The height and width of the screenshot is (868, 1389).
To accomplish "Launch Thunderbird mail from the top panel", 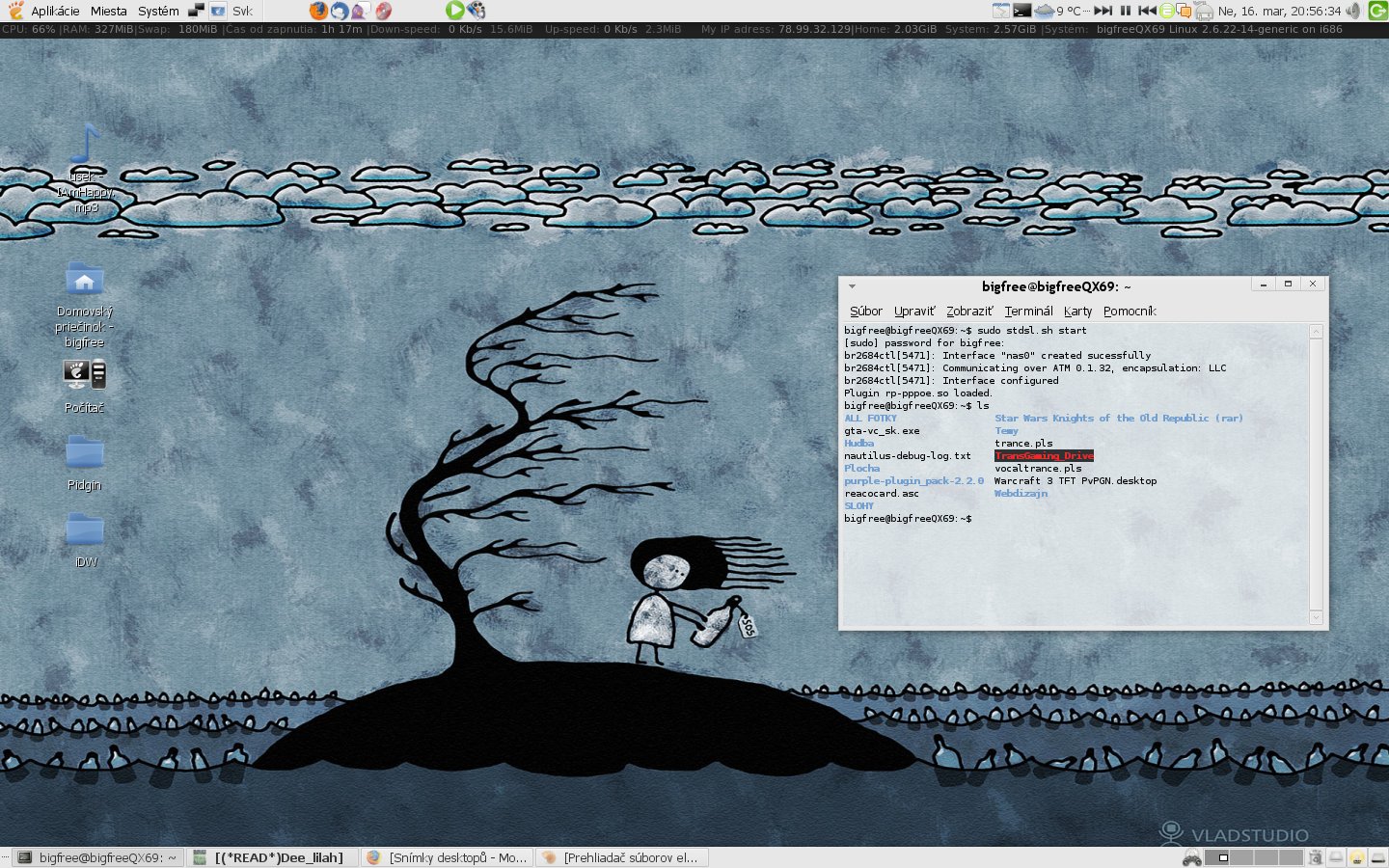I will click(x=340, y=11).
